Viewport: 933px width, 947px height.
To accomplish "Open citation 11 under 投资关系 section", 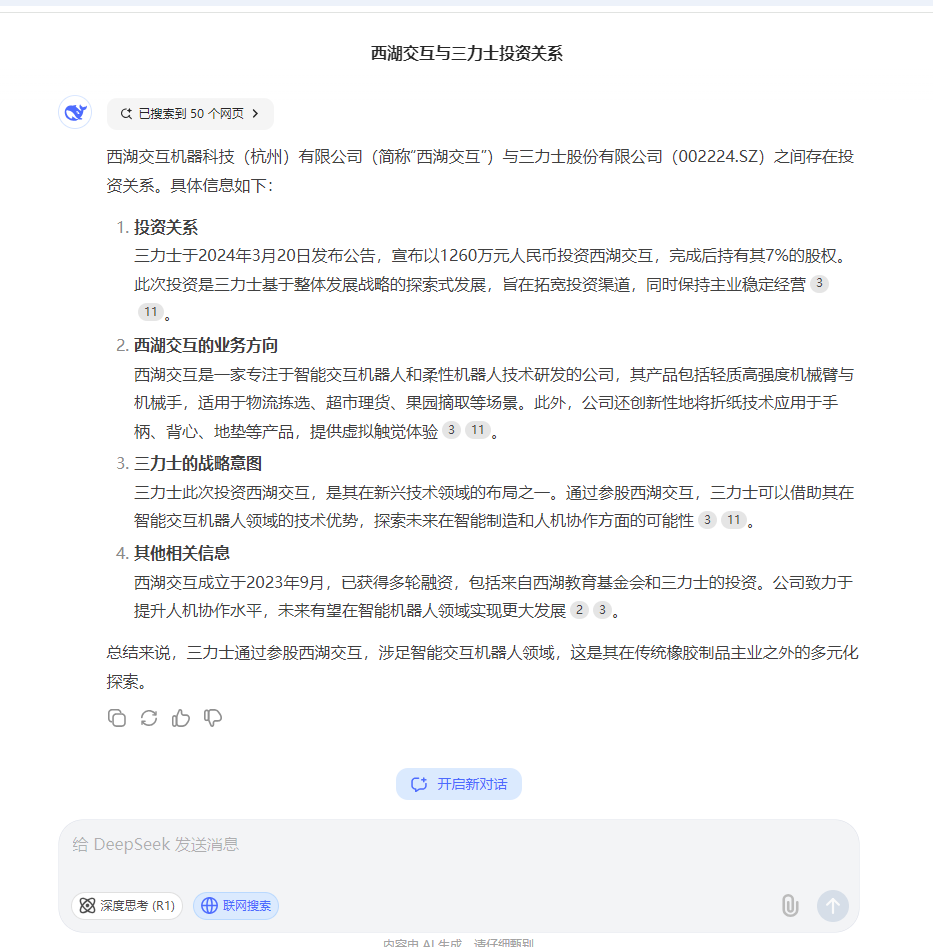I will tap(151, 312).
